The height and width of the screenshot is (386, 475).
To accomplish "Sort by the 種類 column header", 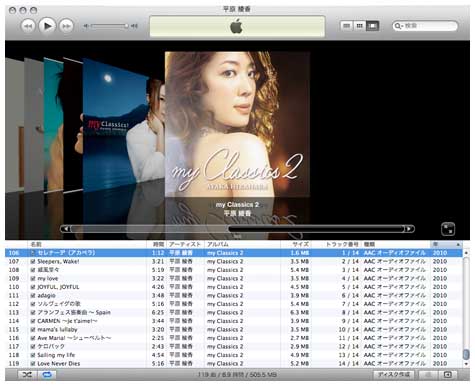I will coord(396,244).
